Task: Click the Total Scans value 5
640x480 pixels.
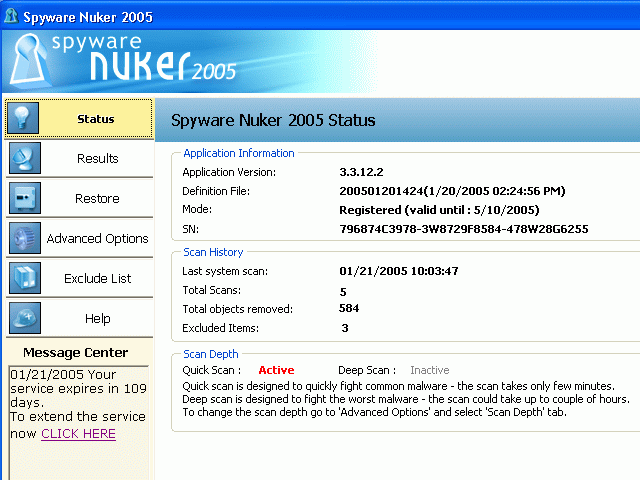Action: 343,292
